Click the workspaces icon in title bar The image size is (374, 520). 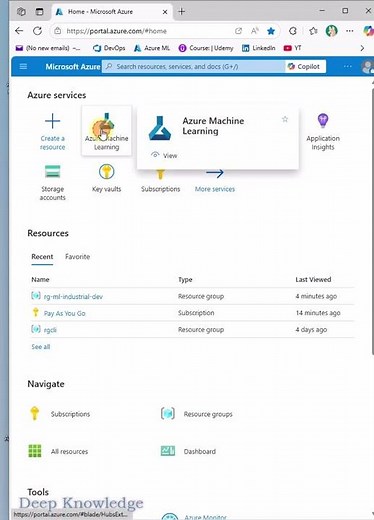(21, 12)
